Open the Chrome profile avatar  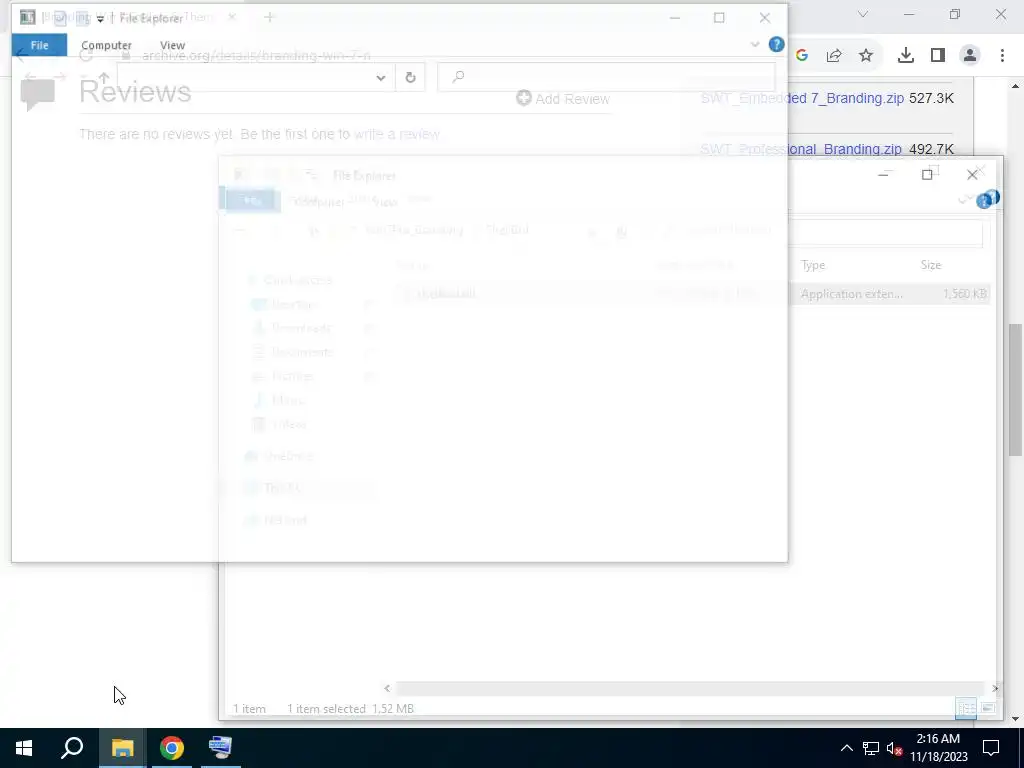[x=970, y=56]
